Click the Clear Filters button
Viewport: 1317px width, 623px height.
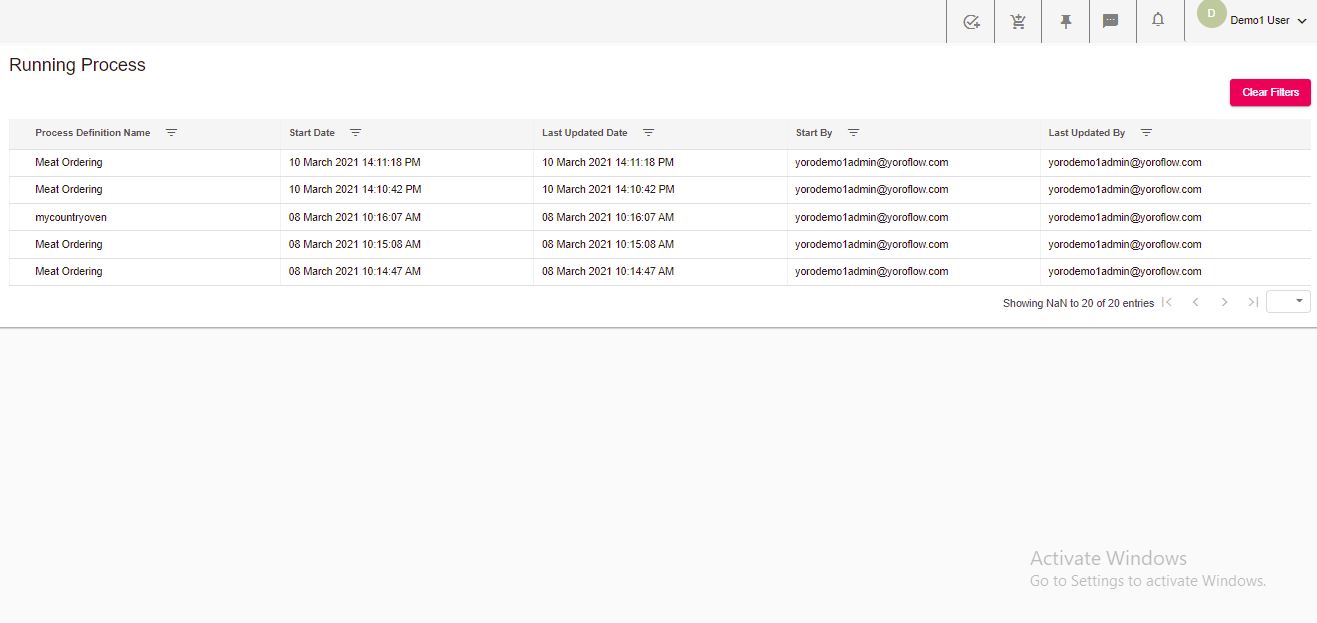1270,92
